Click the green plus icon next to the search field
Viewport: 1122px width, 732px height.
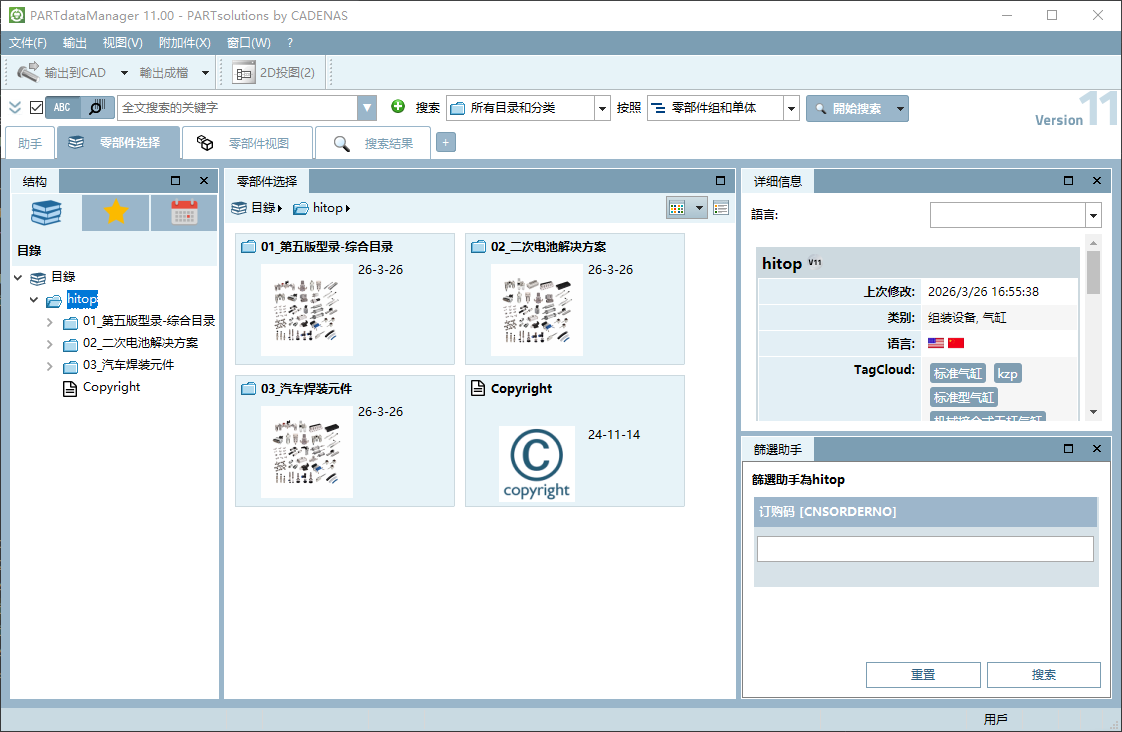coord(398,107)
